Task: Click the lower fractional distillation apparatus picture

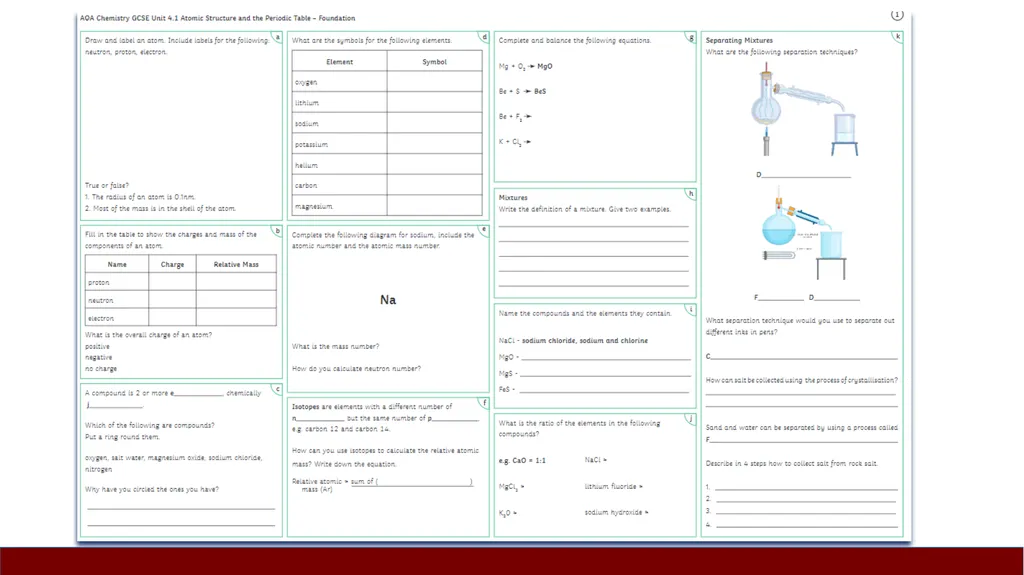Action: click(804, 234)
